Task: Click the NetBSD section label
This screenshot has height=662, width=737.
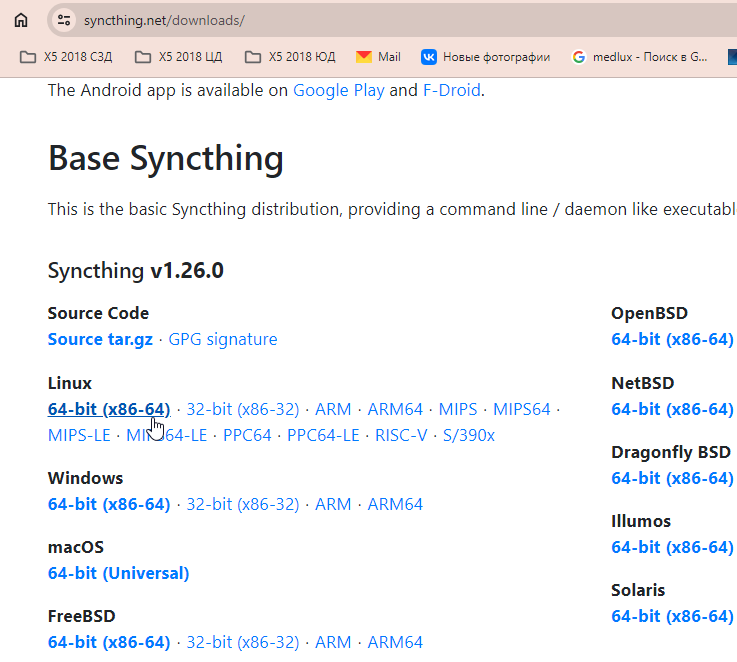Action: point(643,384)
